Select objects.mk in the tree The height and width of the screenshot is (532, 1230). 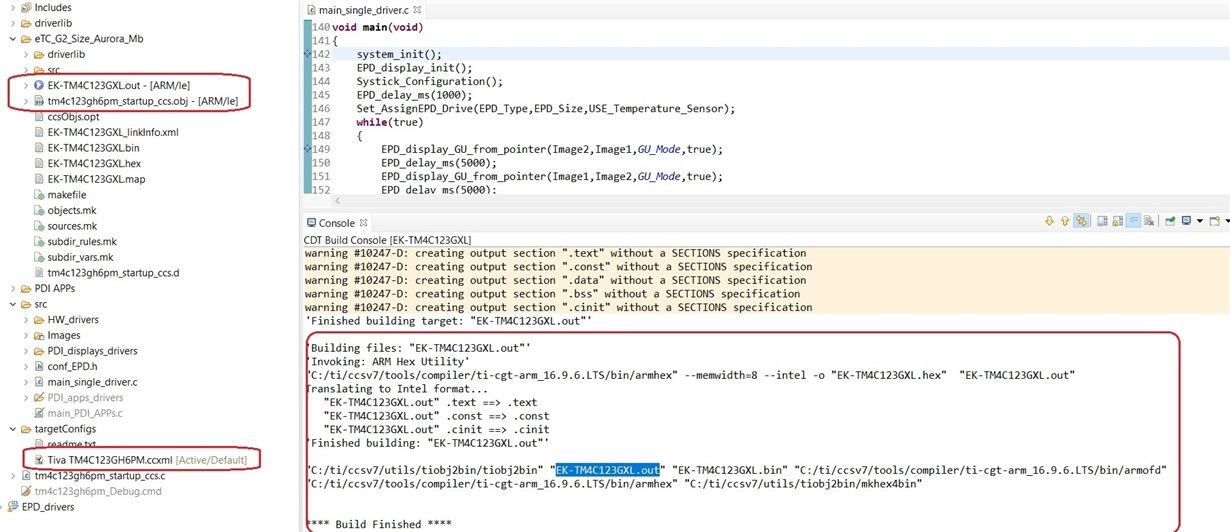[x=72, y=210]
